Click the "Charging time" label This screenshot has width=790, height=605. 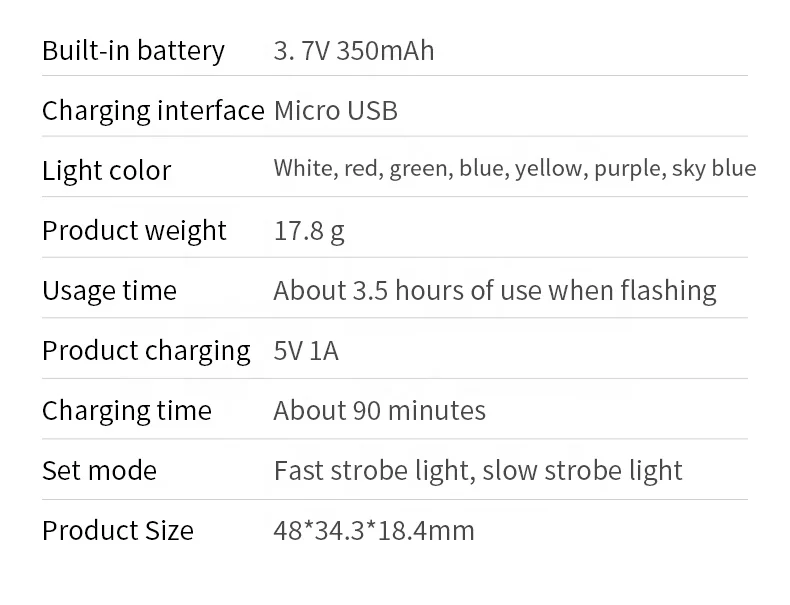127,411
